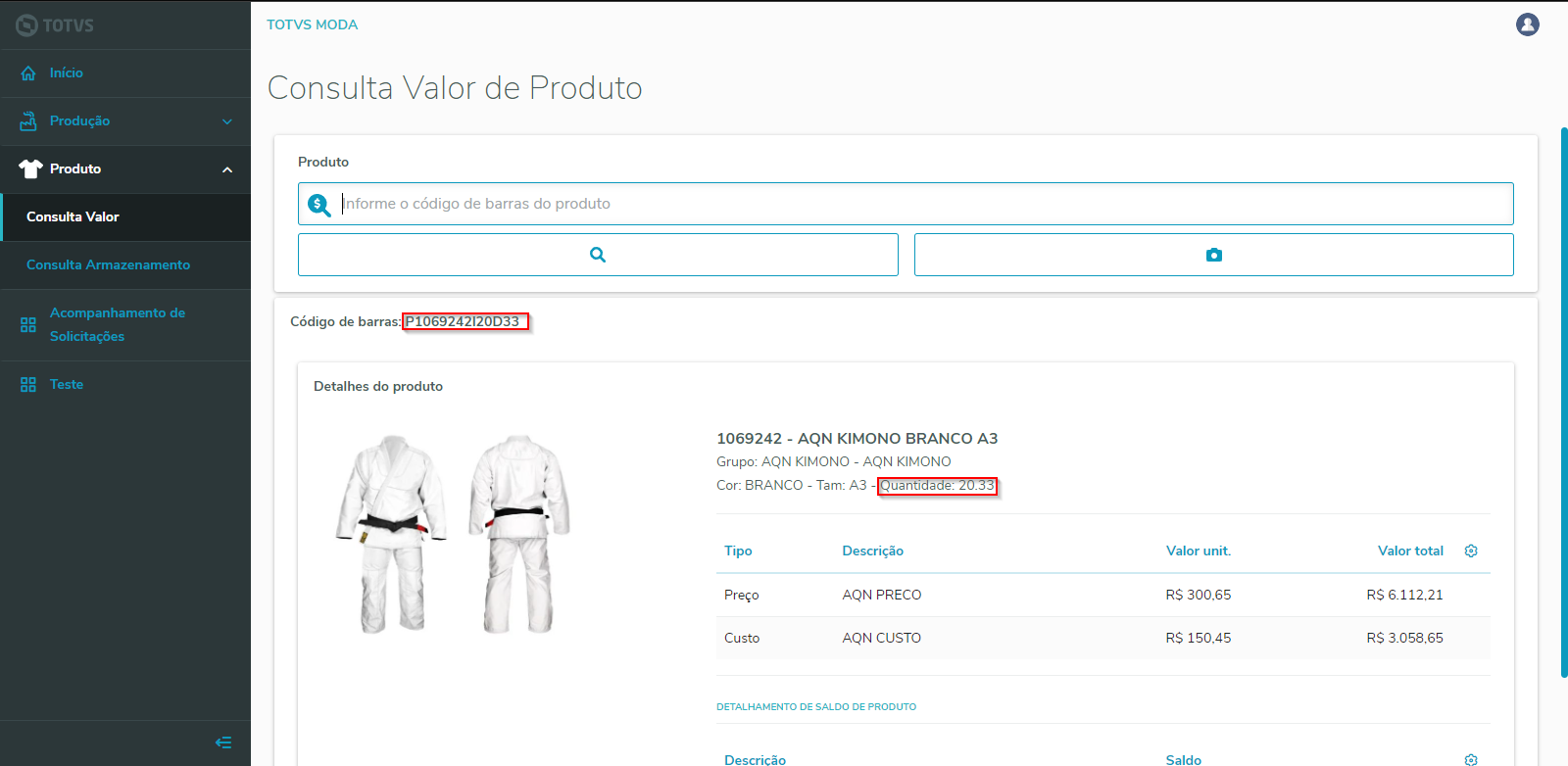Image resolution: width=1568 pixels, height=766 pixels.
Task: Click the Saldo column header
Action: 1183,760
